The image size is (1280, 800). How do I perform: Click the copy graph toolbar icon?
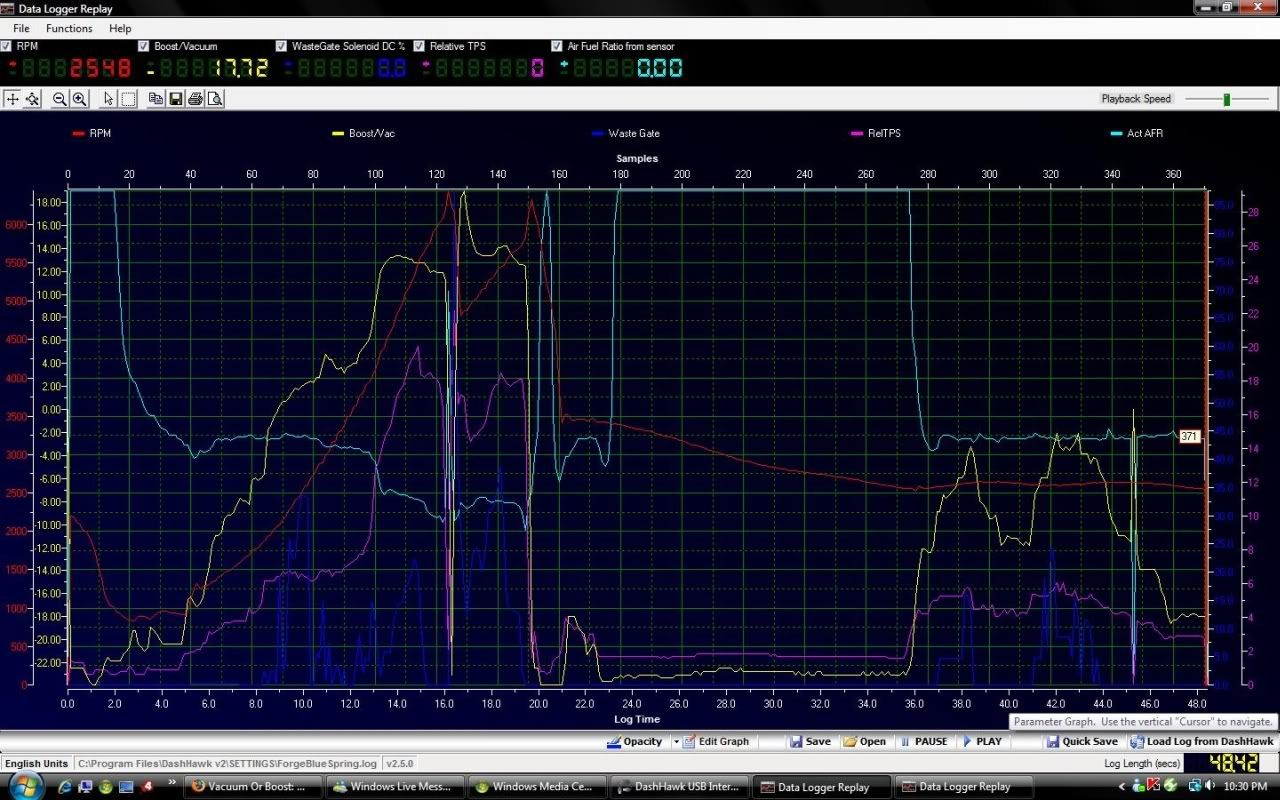156,99
